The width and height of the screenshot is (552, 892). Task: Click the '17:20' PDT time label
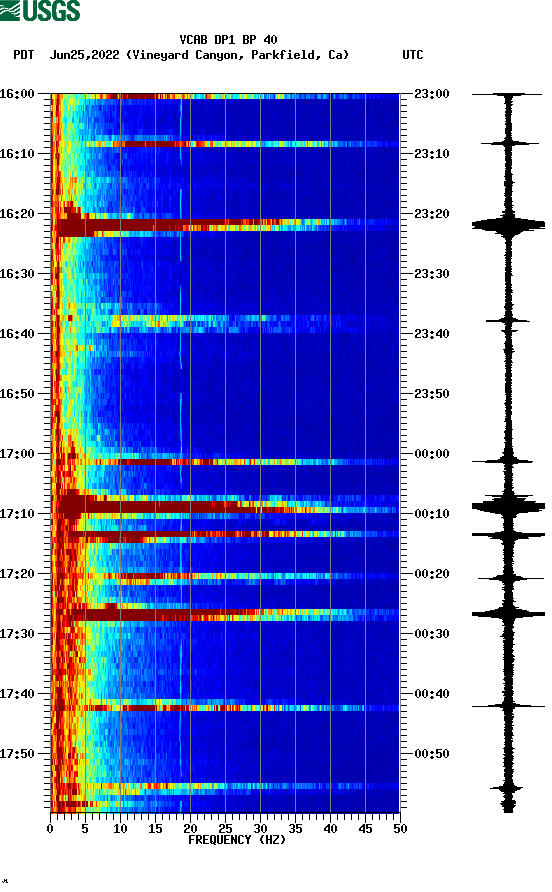click(17, 574)
